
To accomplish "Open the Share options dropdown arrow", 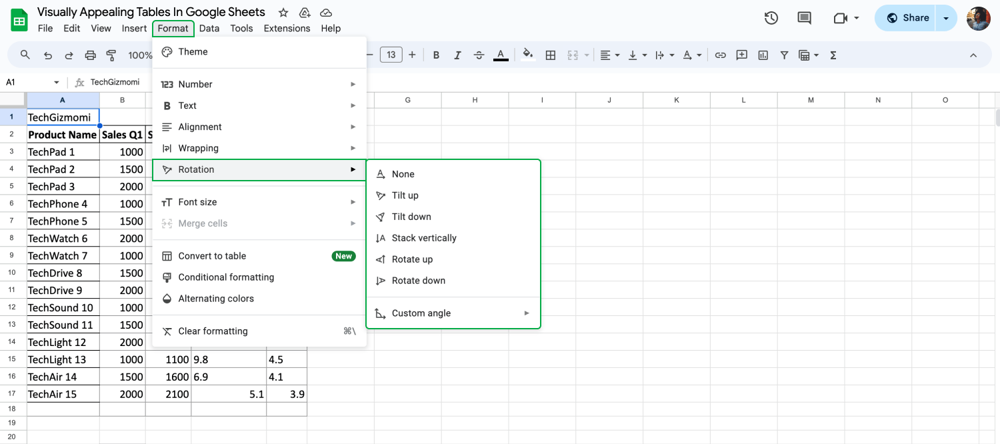I will pos(946,18).
